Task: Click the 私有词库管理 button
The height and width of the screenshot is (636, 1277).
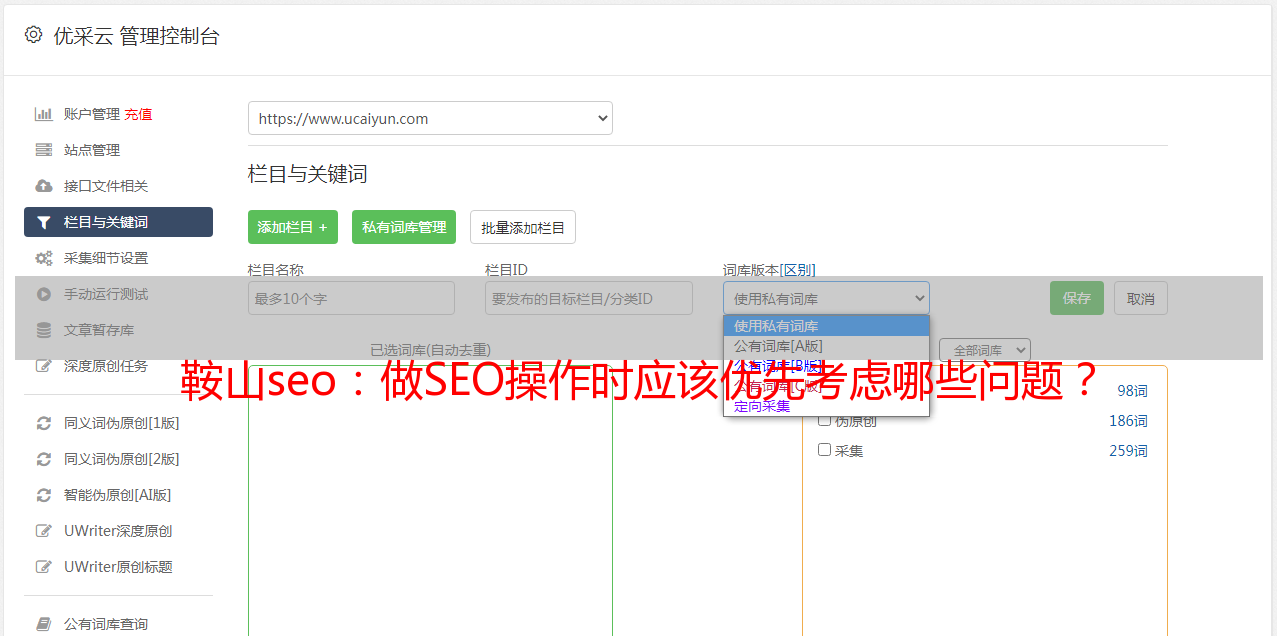Action: 404,227
